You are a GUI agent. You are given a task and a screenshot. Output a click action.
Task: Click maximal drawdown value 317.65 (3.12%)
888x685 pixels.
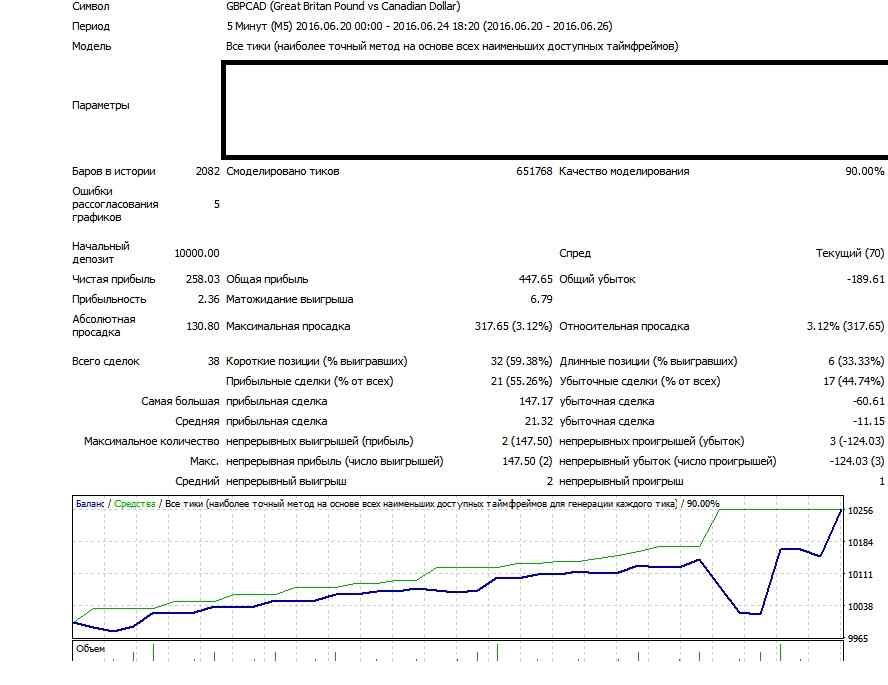[x=513, y=326]
